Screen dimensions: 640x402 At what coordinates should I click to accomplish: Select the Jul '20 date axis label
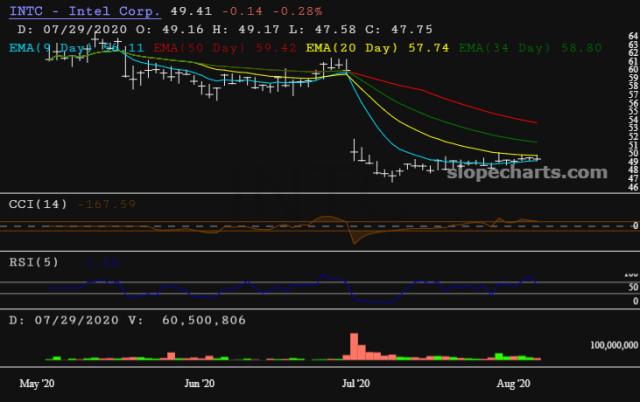[357, 383]
